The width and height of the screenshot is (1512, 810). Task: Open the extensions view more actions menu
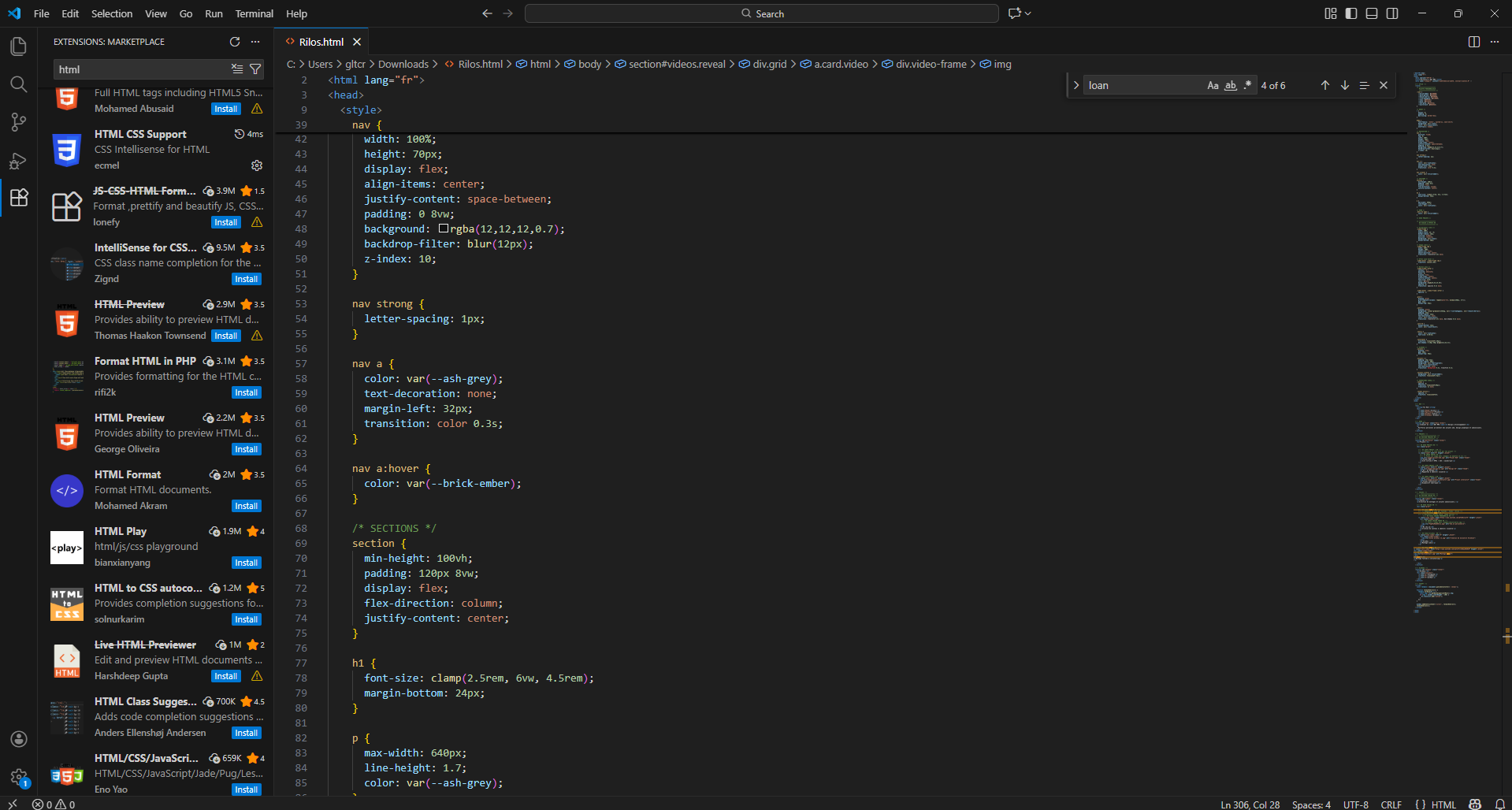[255, 42]
